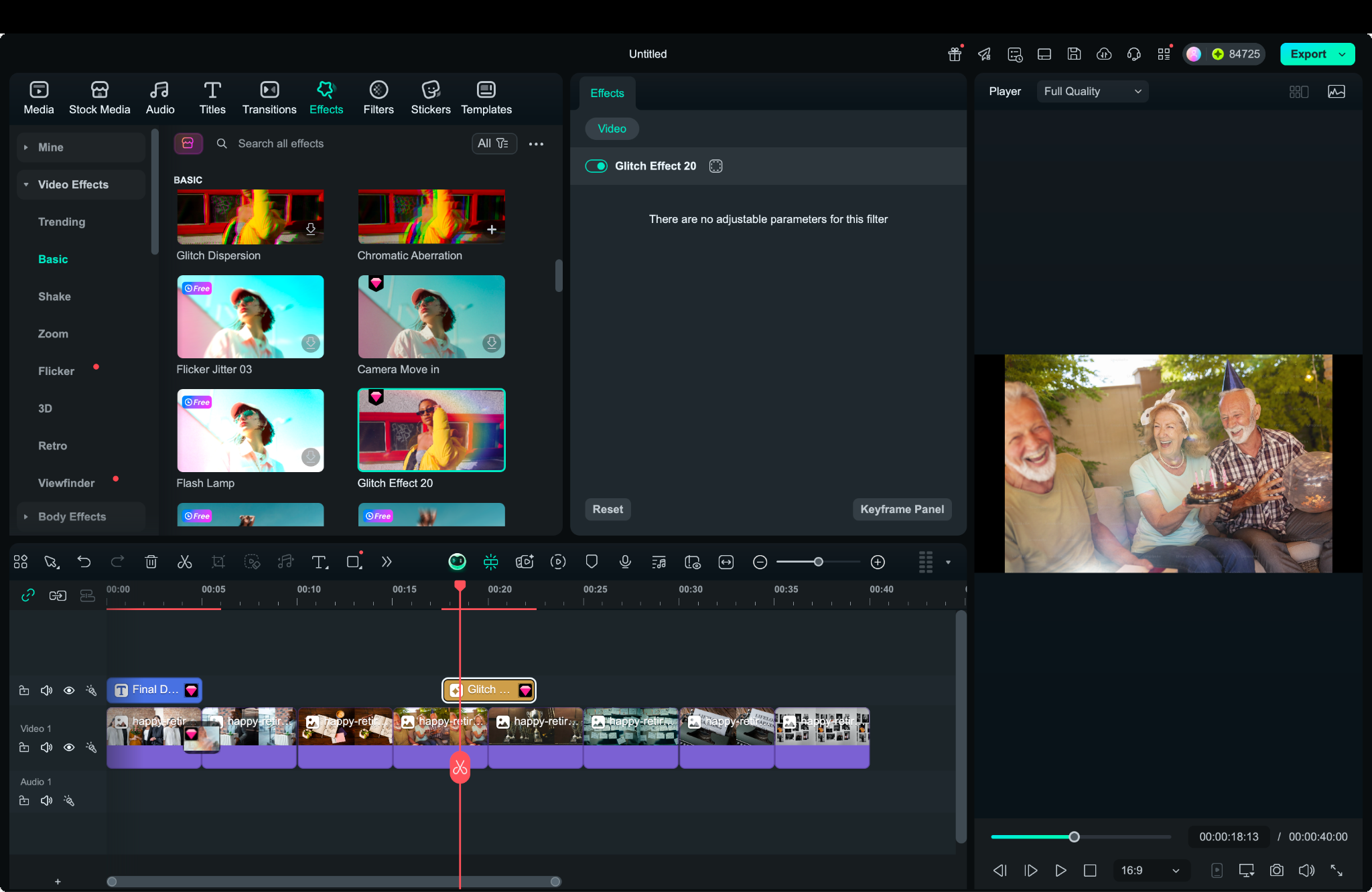
Task: Click the cloud upload icon
Action: (1104, 54)
